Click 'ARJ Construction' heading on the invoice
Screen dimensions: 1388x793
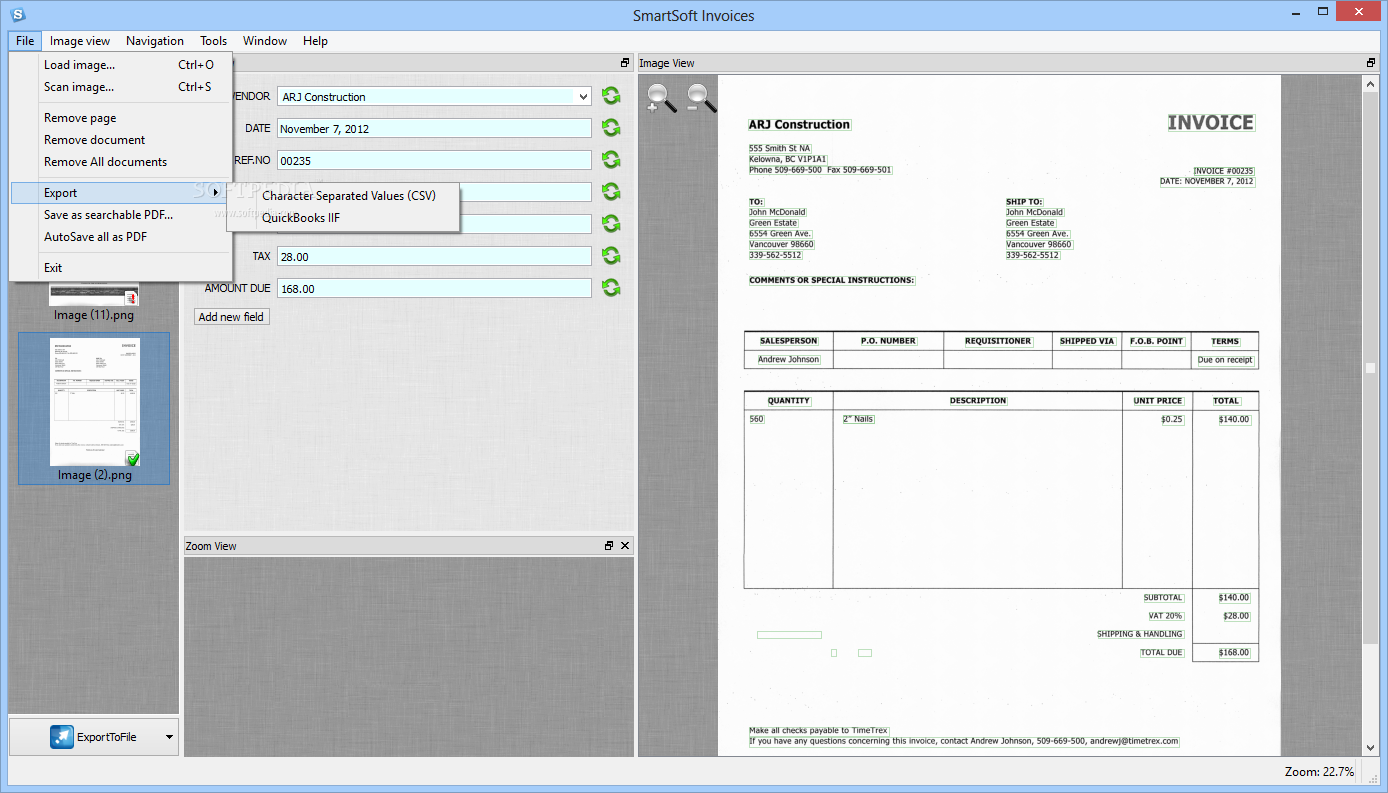[799, 125]
